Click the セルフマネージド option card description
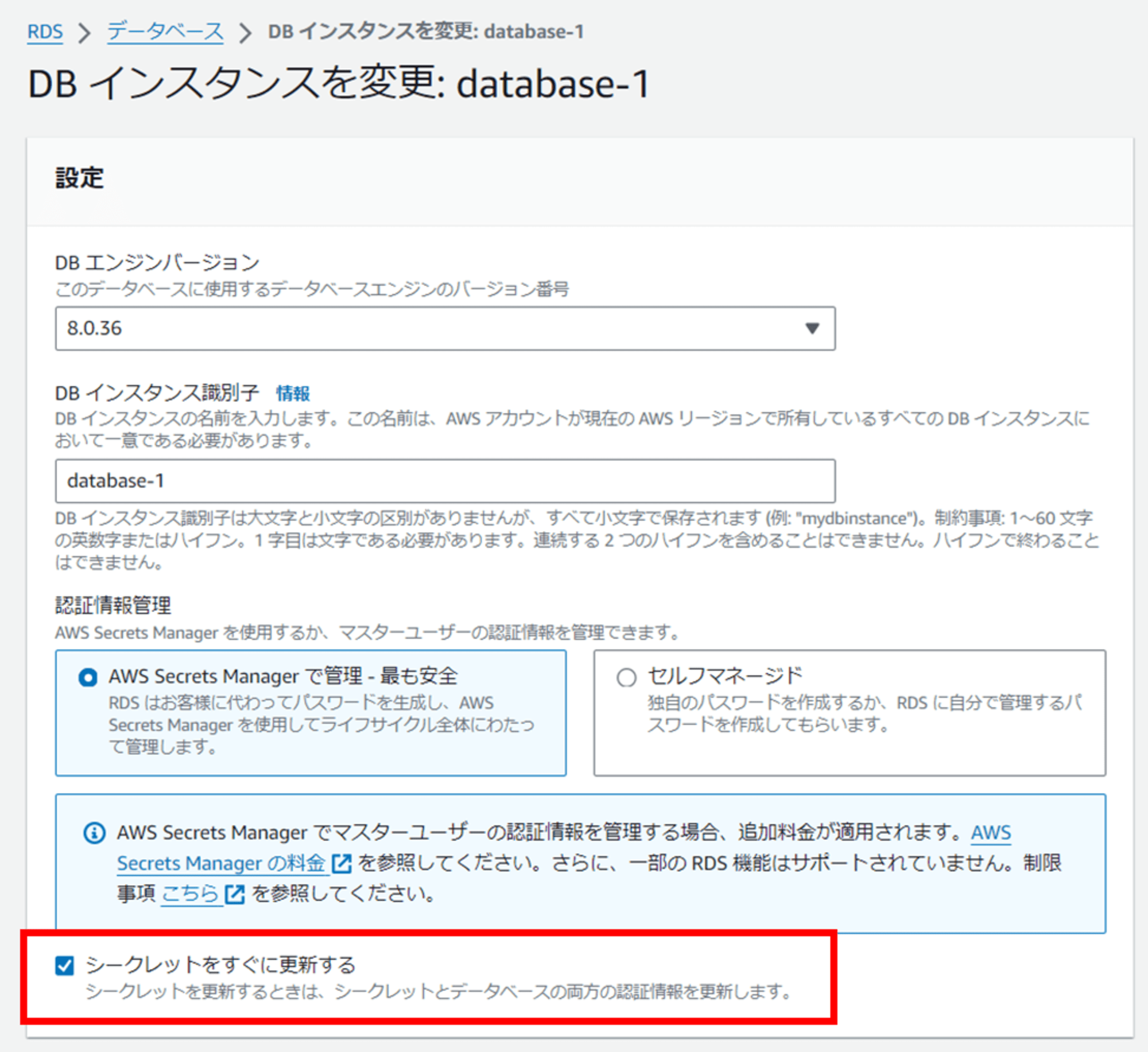1148x1052 pixels. pos(864,713)
